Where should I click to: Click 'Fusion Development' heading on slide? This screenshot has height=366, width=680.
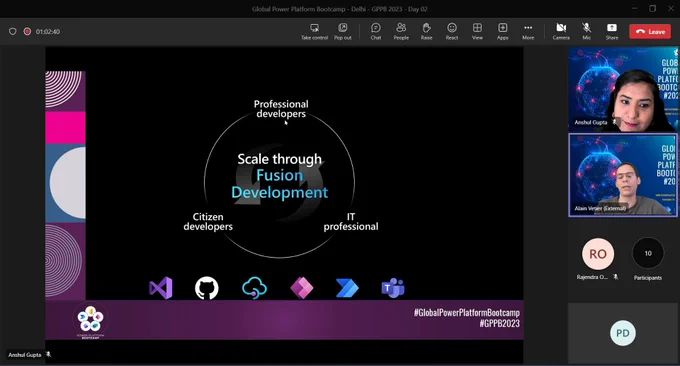click(x=280, y=184)
